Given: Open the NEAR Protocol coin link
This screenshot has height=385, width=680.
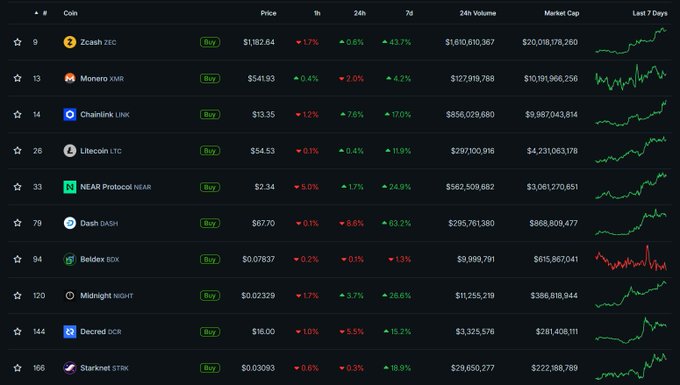Looking at the screenshot, I should pyautogui.click(x=115, y=187).
